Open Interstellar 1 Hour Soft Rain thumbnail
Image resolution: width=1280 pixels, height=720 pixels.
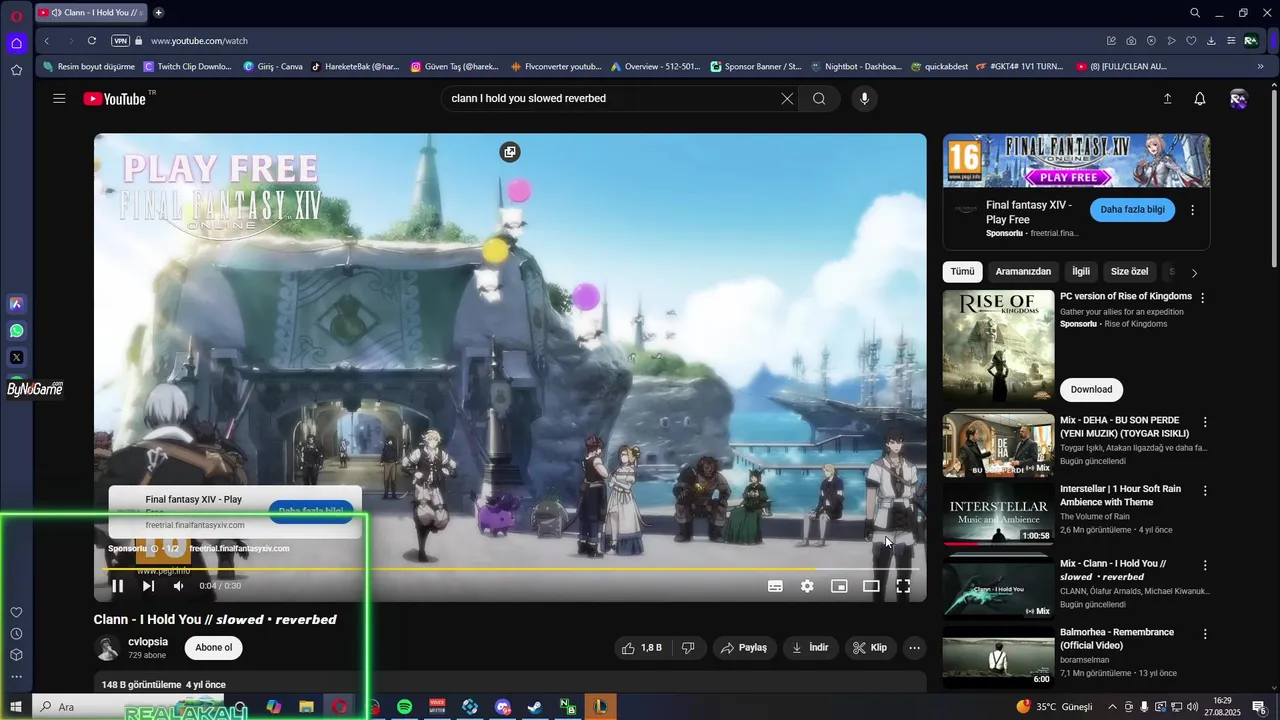point(998,515)
